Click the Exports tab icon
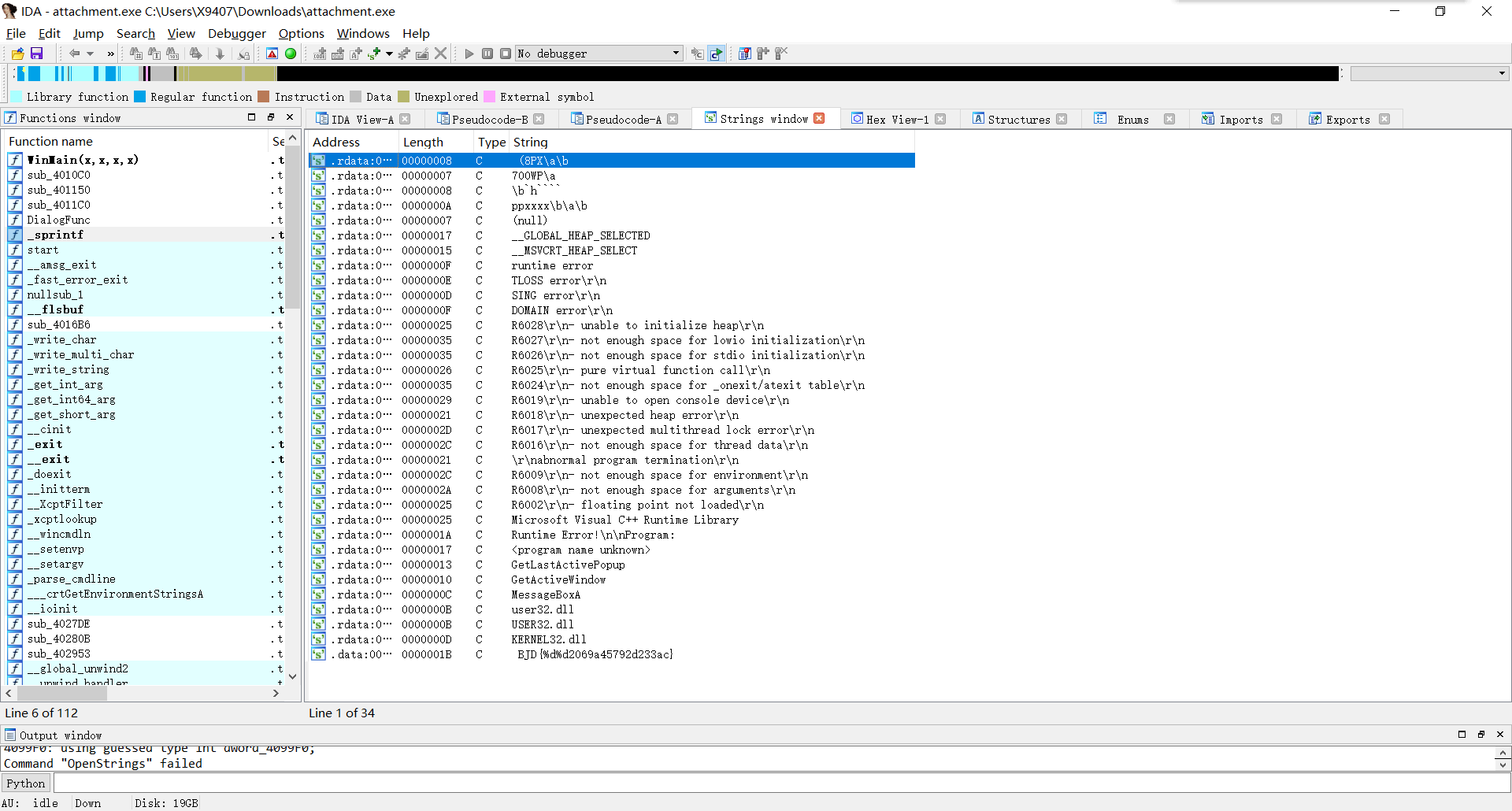Screen dimensions: 1512x811 pos(1314,119)
